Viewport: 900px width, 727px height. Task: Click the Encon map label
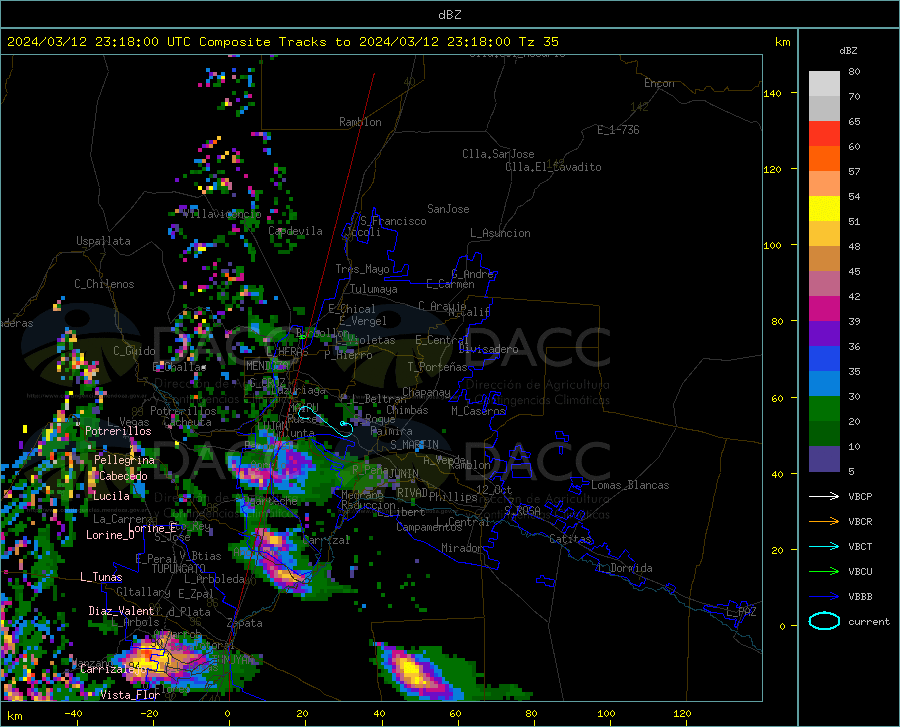click(x=659, y=83)
